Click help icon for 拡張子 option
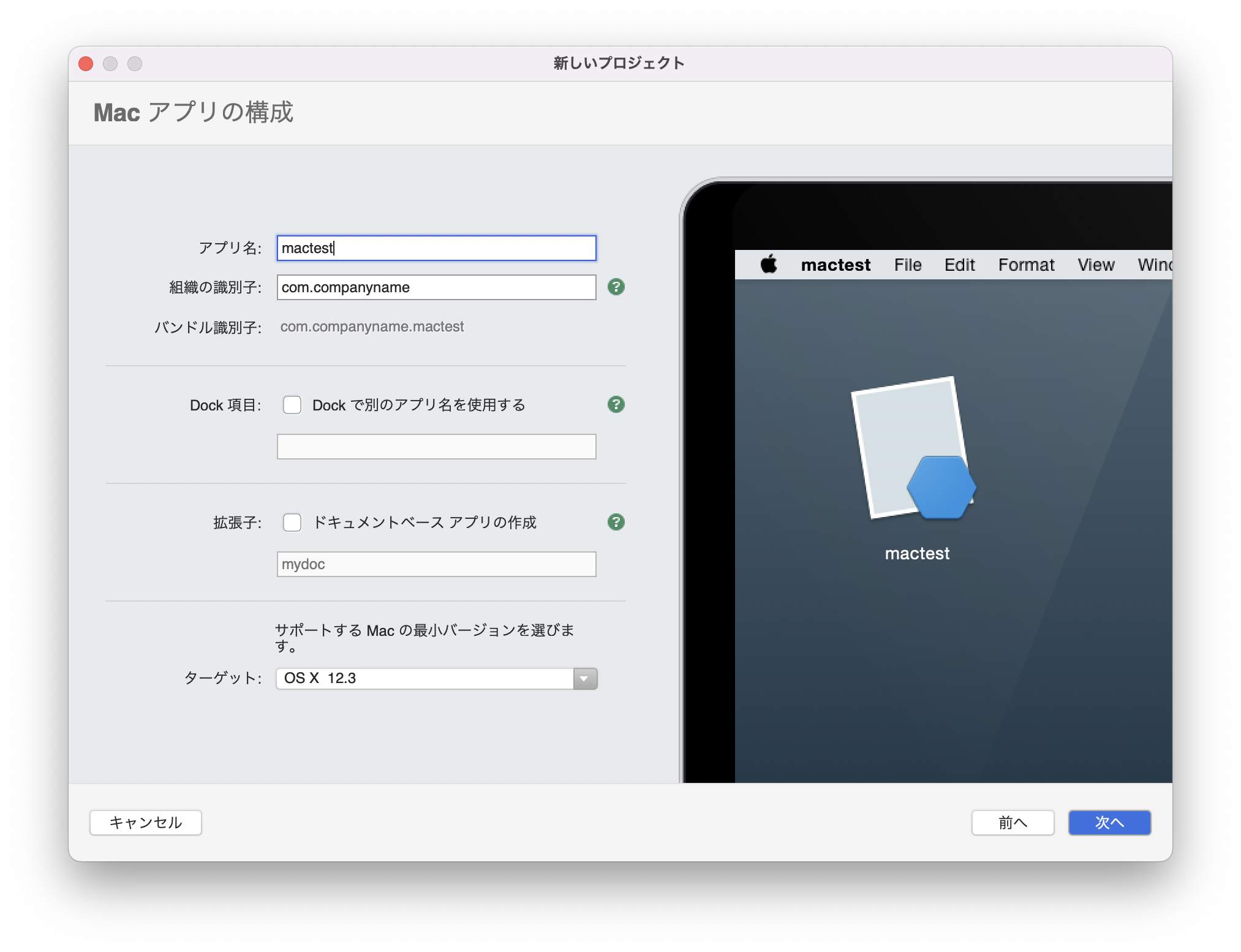 click(616, 522)
